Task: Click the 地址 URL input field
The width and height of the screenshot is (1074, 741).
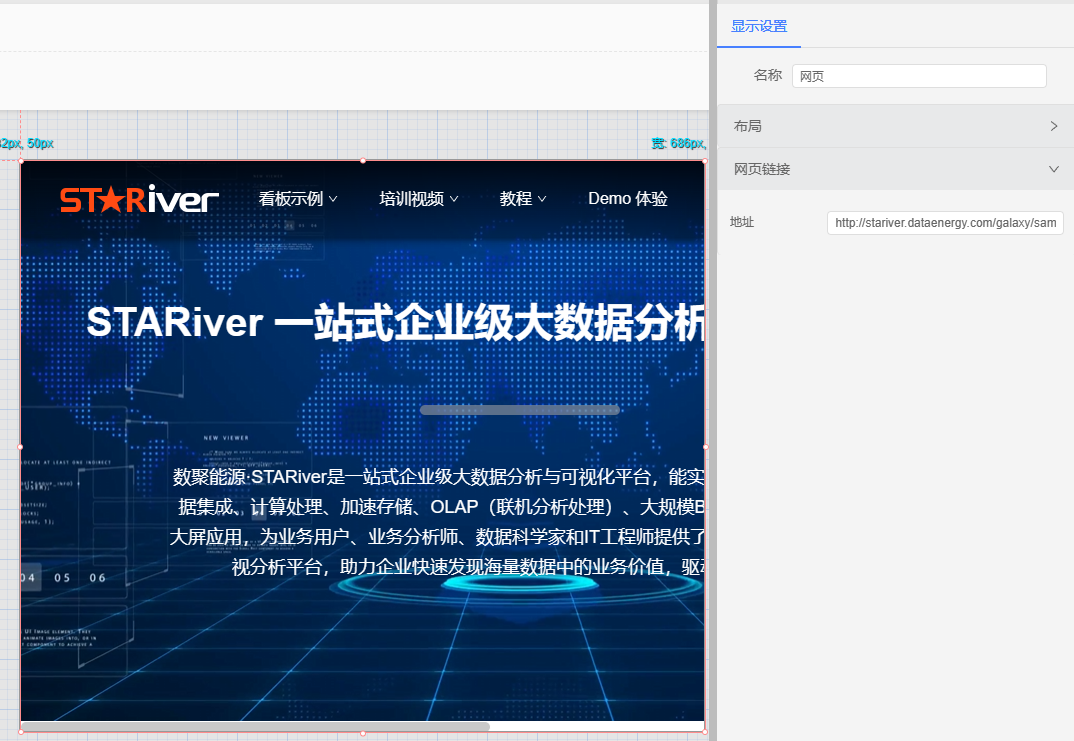Action: 945,223
